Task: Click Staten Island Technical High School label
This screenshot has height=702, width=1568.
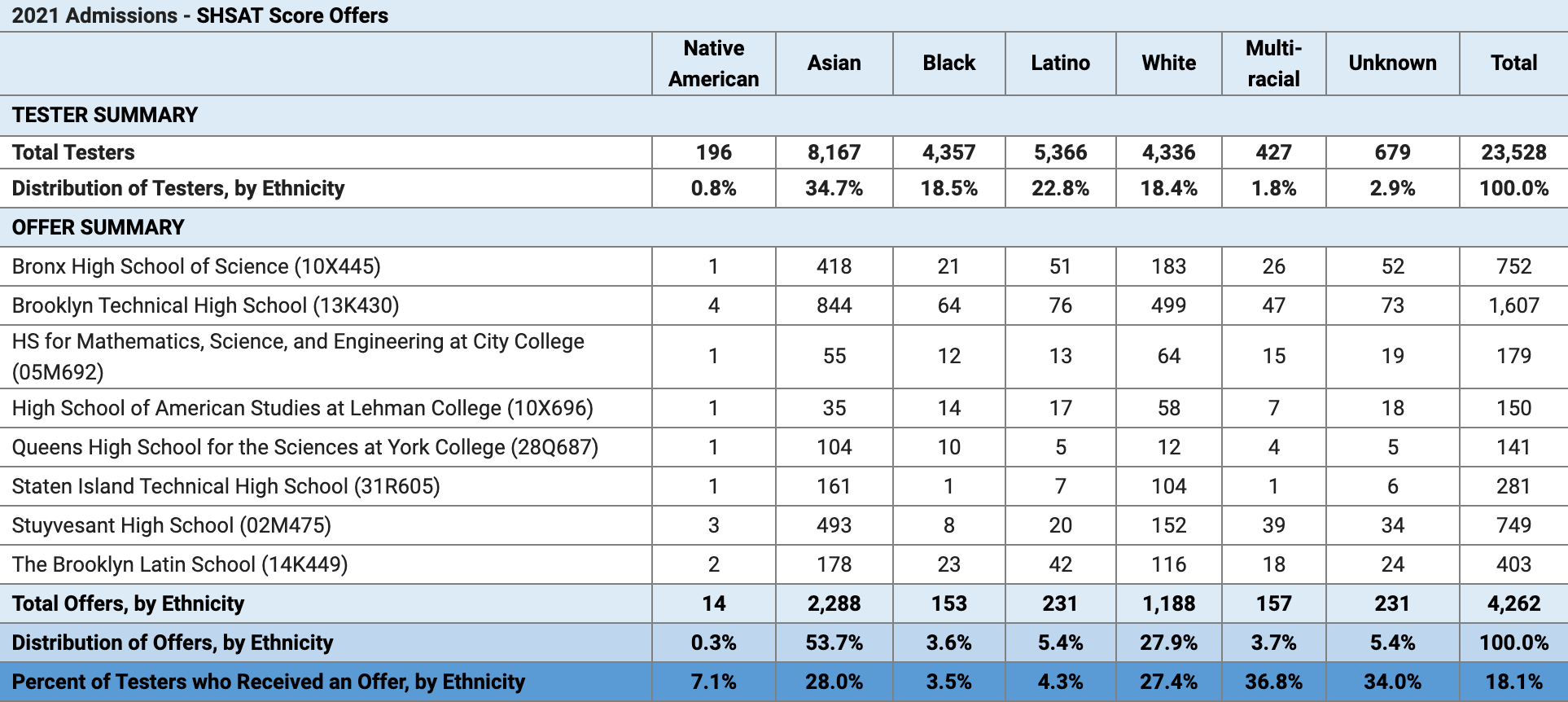Action: click(226, 486)
